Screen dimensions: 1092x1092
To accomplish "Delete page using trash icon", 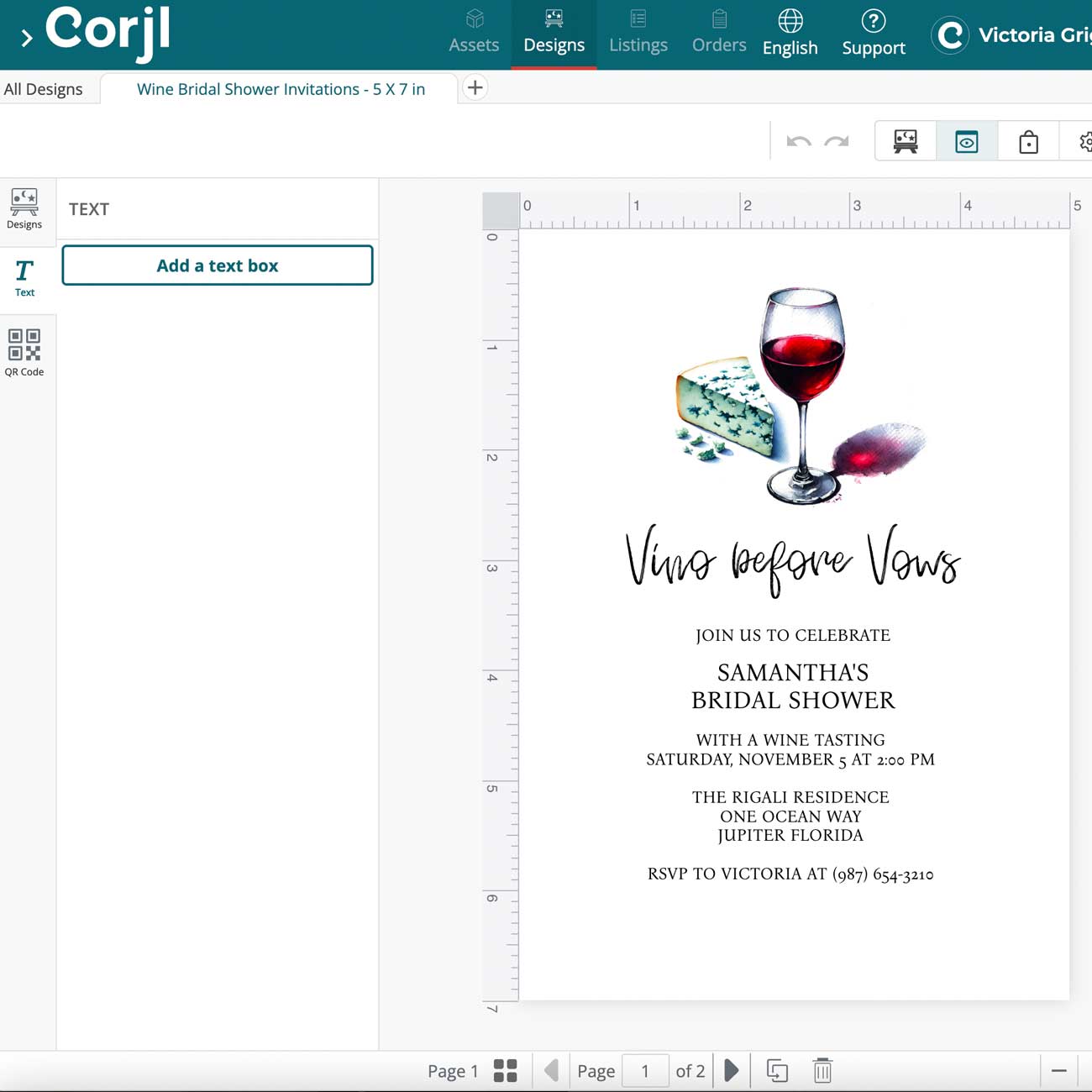I will pyautogui.click(x=822, y=1070).
